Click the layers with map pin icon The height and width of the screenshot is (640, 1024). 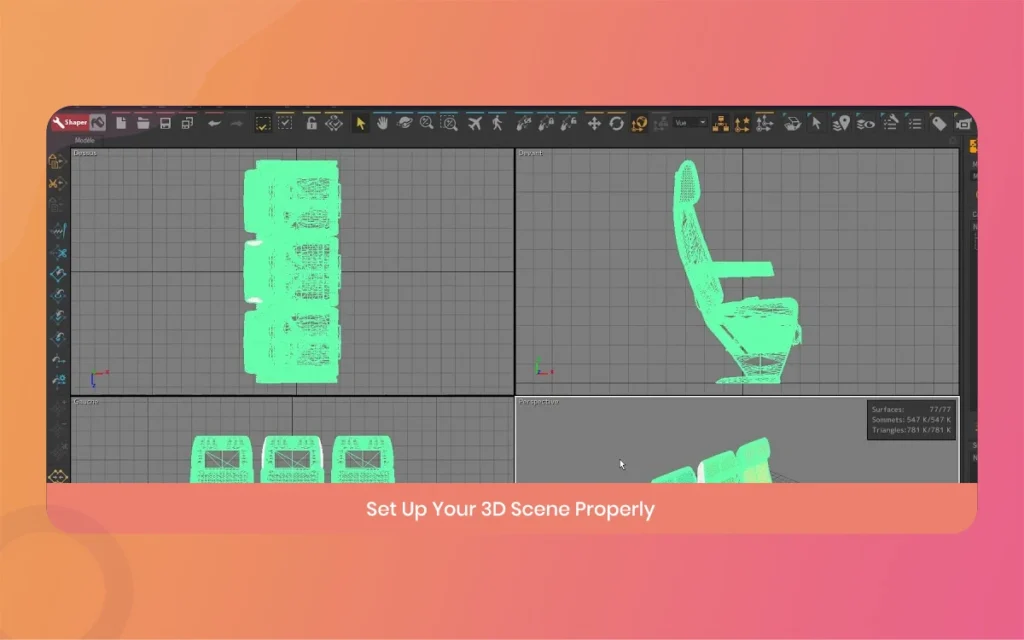coord(841,123)
